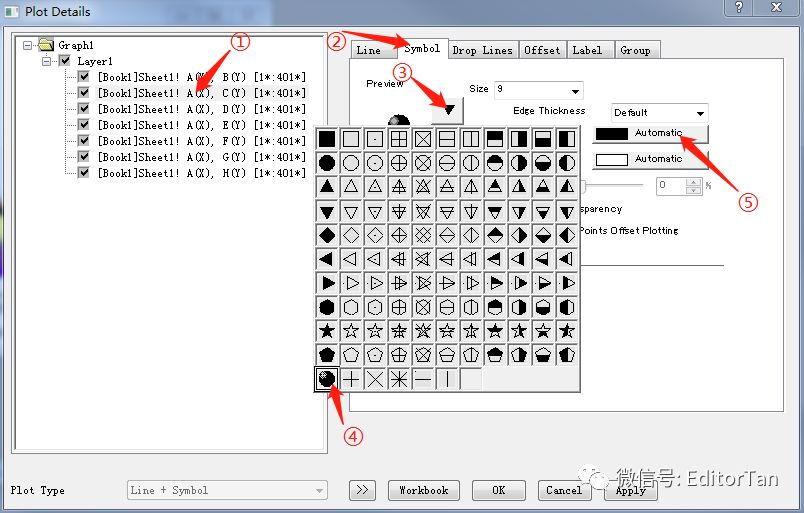This screenshot has width=804, height=513.
Task: Toggle the C(Y) plot checkbox
Action: (84, 93)
